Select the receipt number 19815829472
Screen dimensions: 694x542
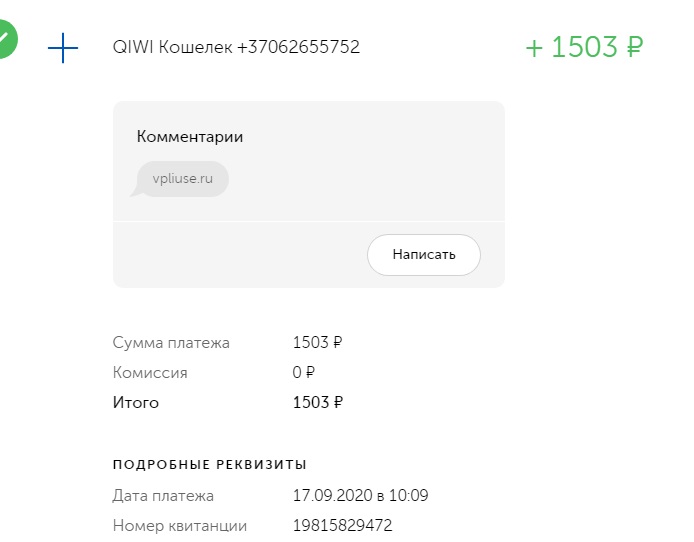coord(342,526)
